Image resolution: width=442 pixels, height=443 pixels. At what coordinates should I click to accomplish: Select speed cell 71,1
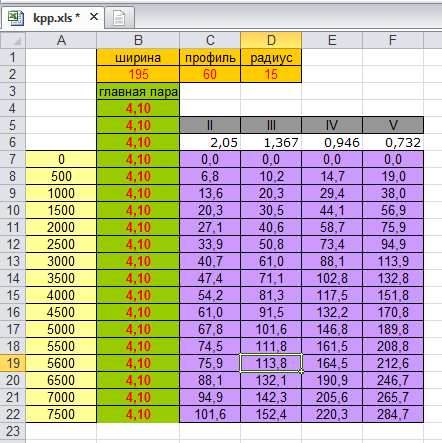click(x=271, y=278)
